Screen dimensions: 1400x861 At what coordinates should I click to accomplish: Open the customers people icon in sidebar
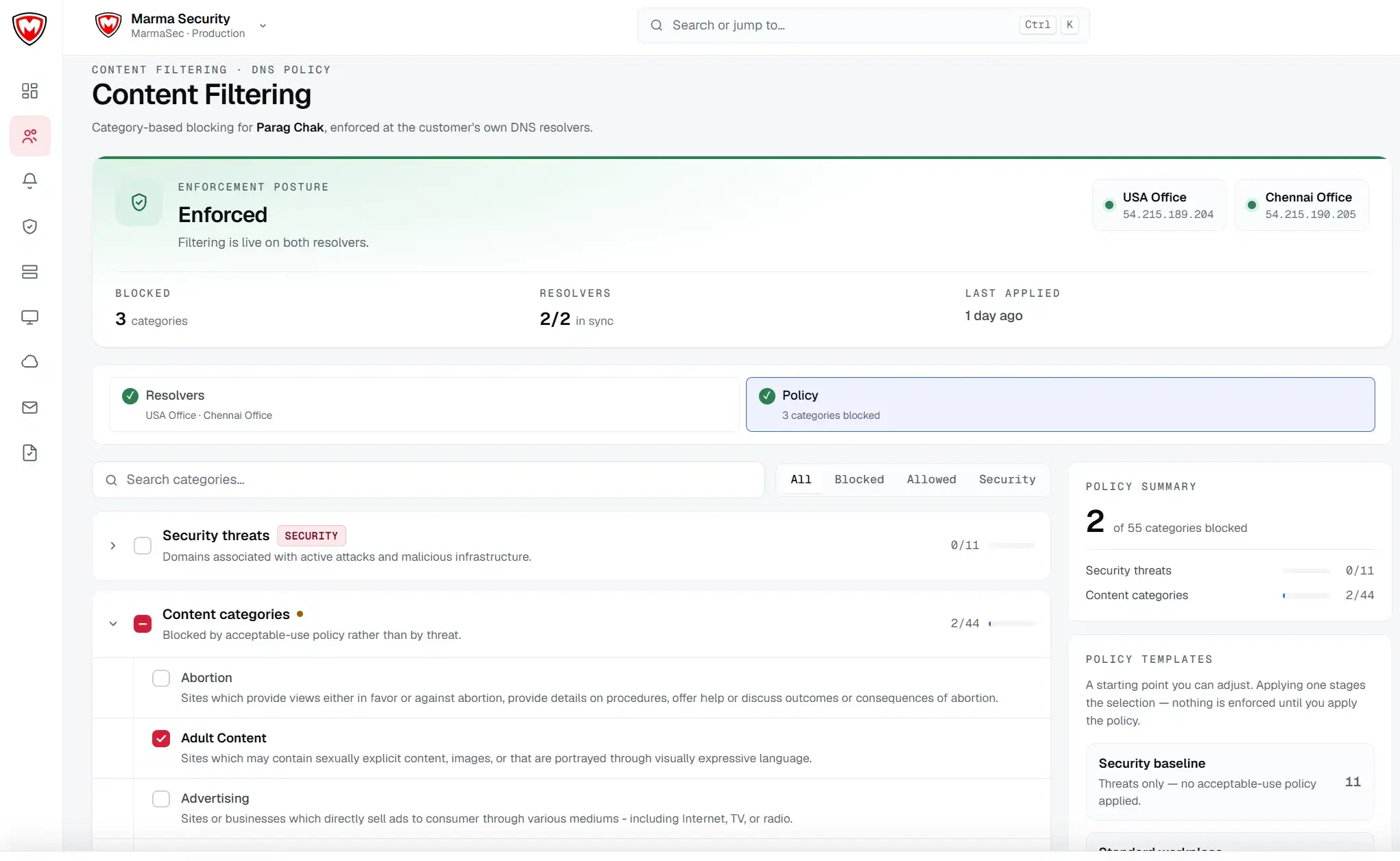[x=29, y=136]
